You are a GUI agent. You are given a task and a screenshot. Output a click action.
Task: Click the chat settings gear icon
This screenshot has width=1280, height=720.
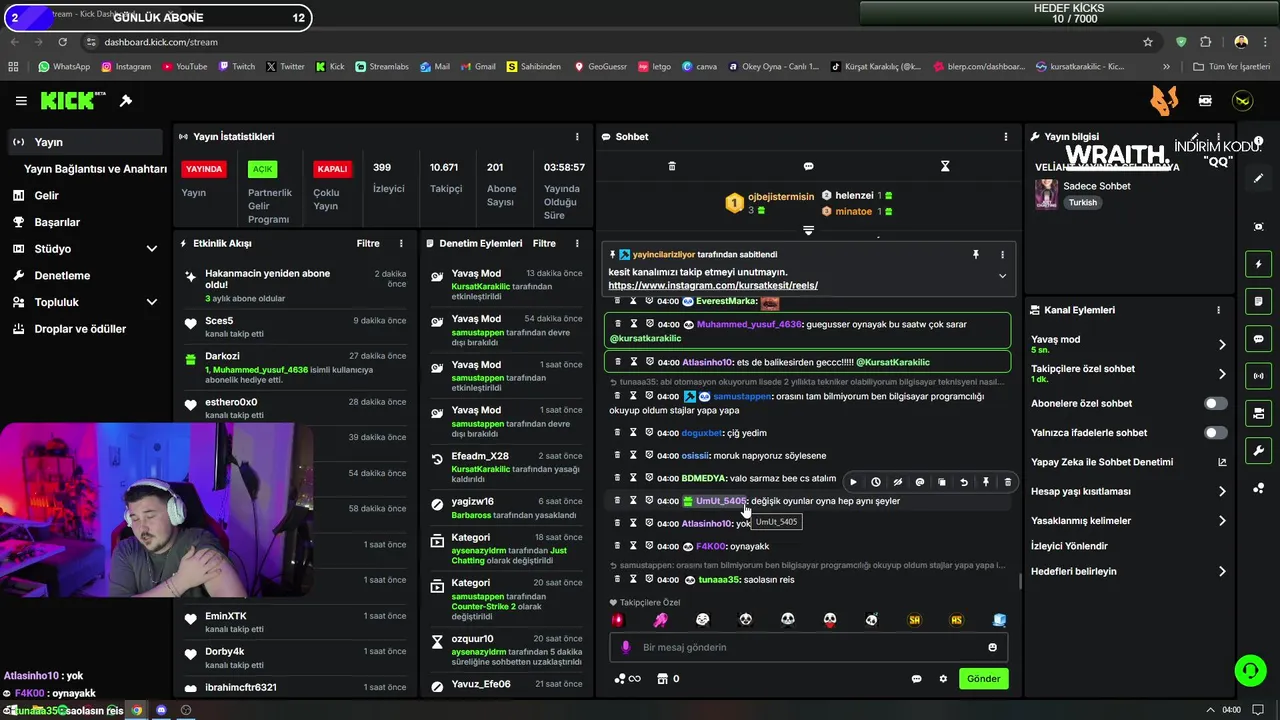point(942,679)
